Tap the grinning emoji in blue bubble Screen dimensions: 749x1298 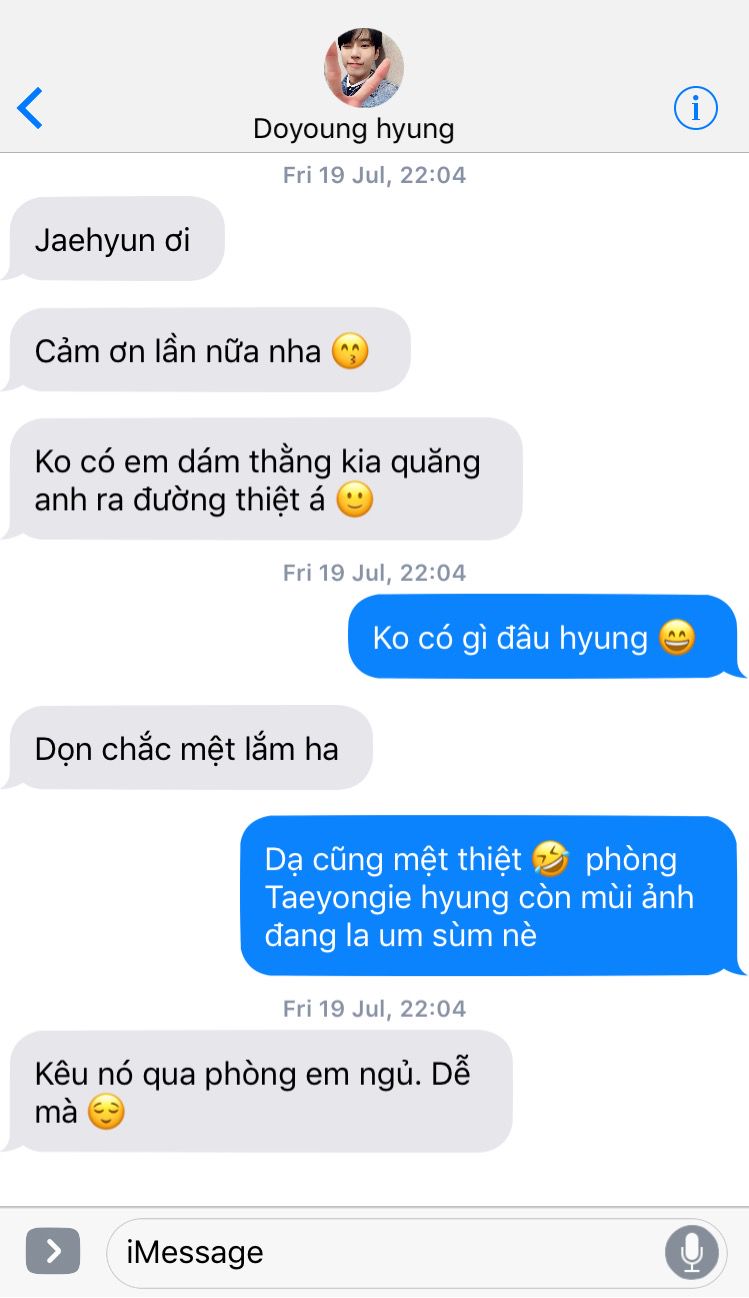677,637
